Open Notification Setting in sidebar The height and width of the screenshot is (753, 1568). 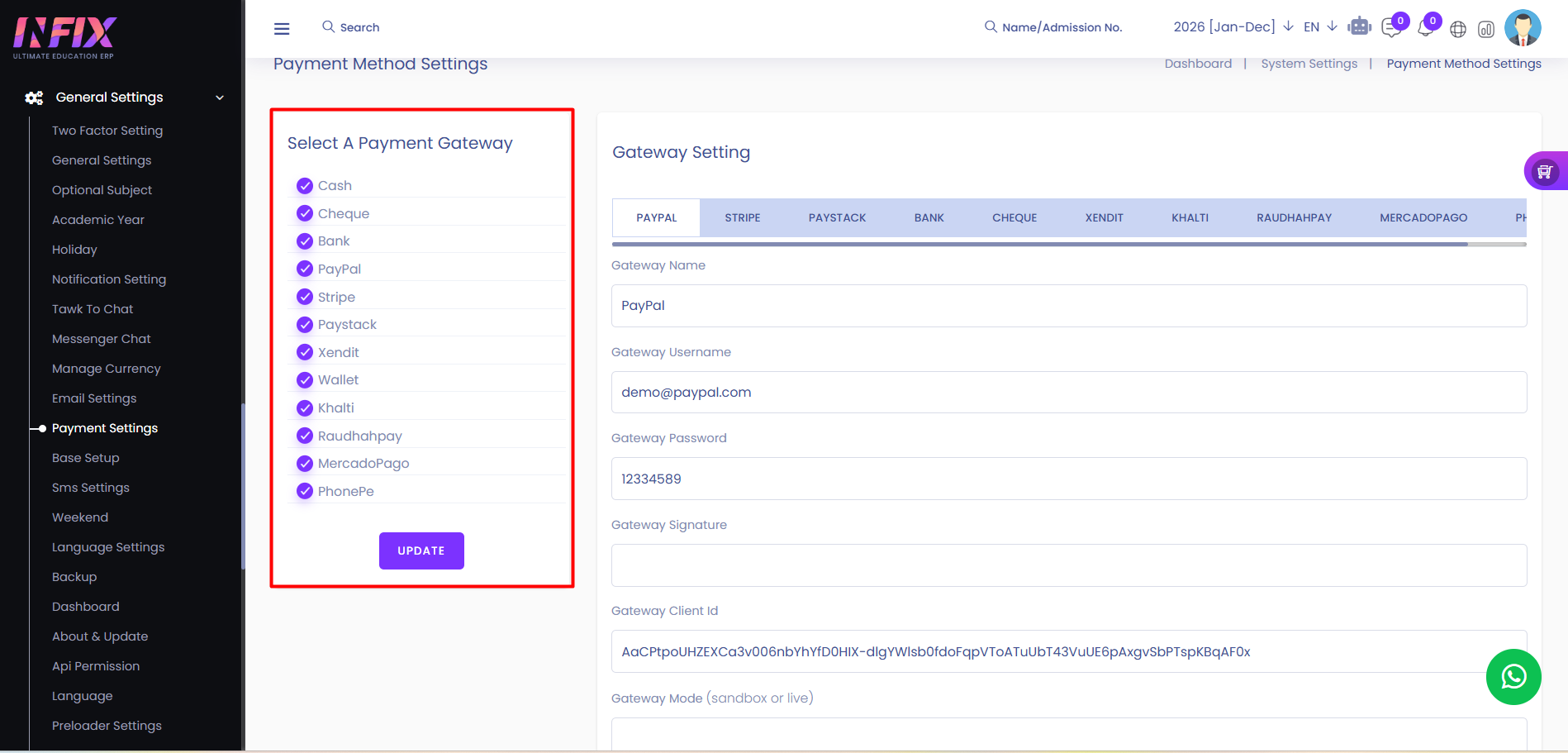click(x=109, y=279)
